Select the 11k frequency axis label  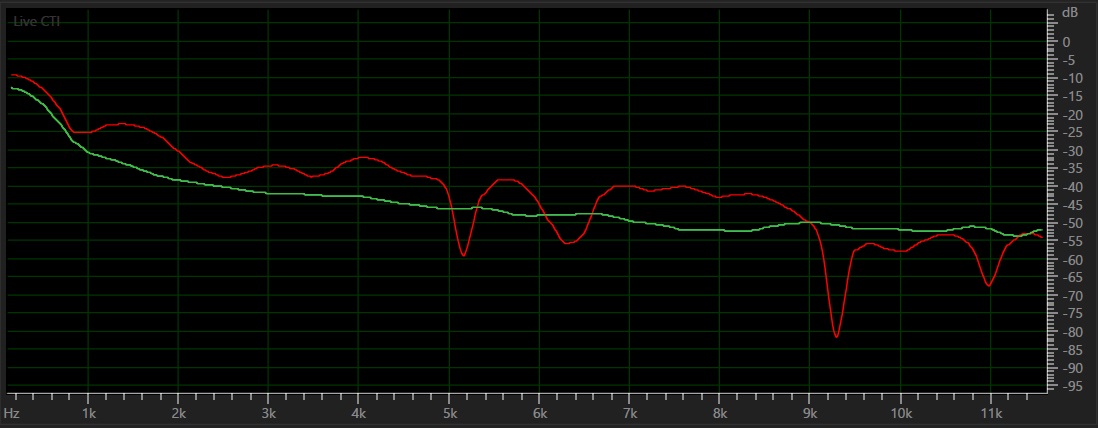coord(991,412)
